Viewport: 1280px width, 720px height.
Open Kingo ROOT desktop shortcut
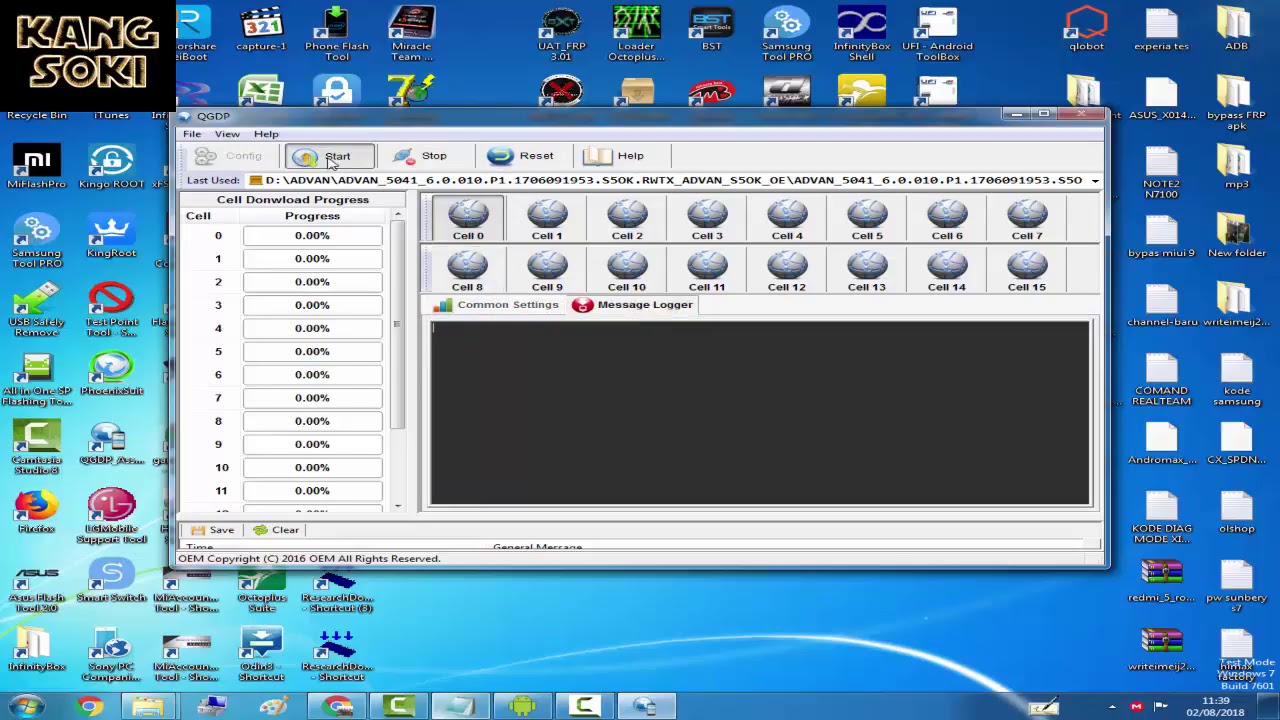click(111, 167)
